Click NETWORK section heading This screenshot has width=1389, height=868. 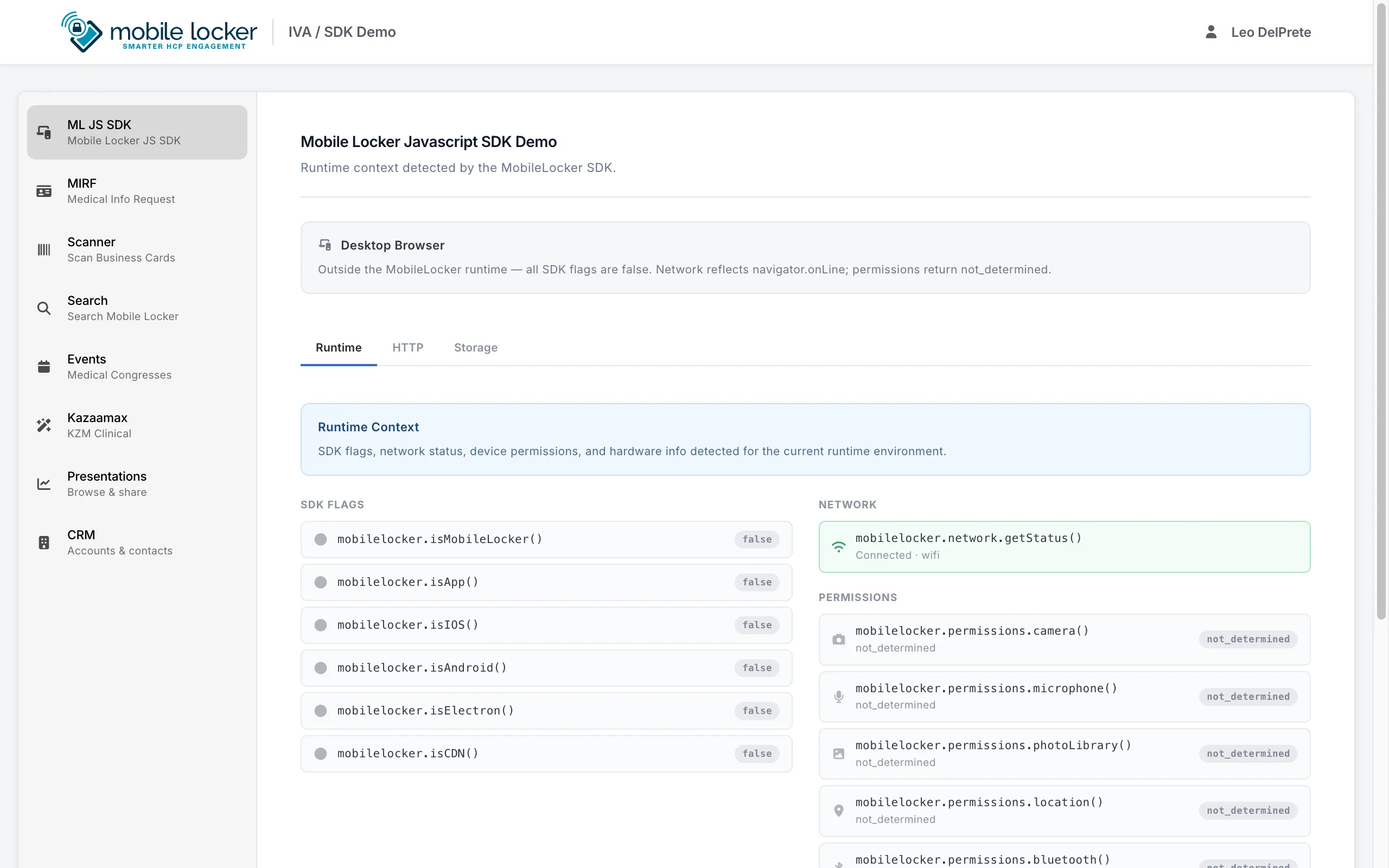click(847, 505)
